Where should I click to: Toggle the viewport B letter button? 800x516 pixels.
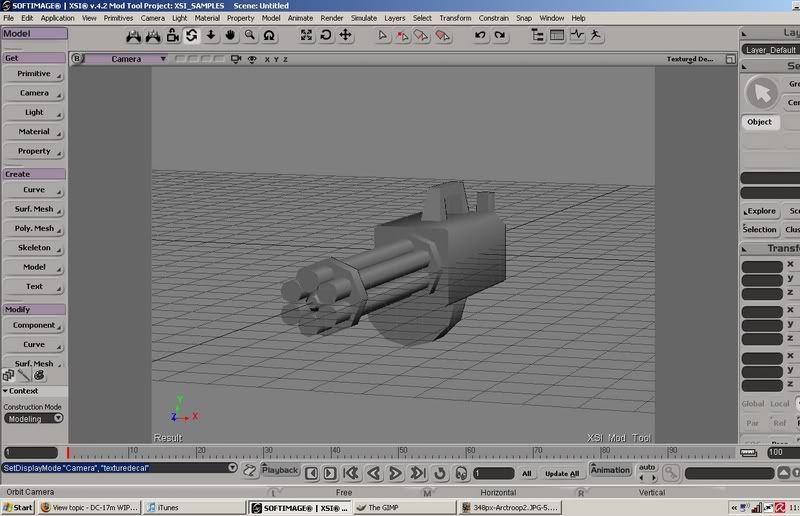click(77, 59)
